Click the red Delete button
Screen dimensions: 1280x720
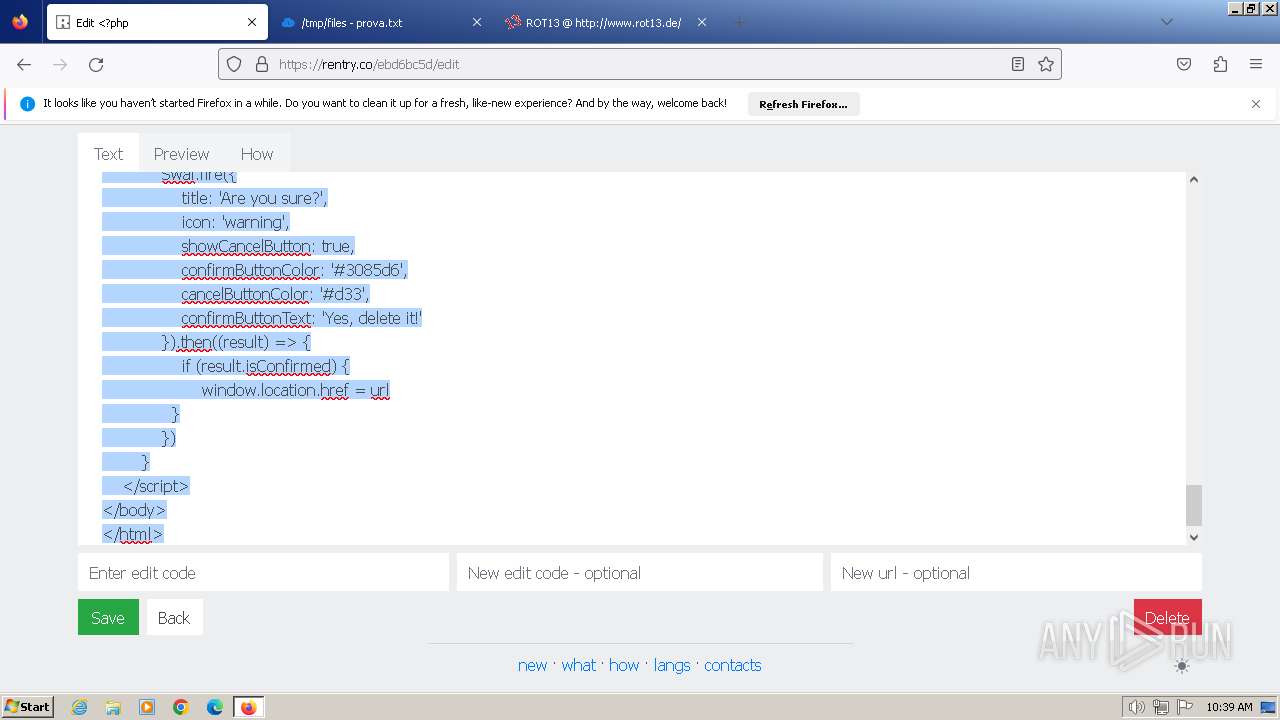pyautogui.click(x=1167, y=617)
